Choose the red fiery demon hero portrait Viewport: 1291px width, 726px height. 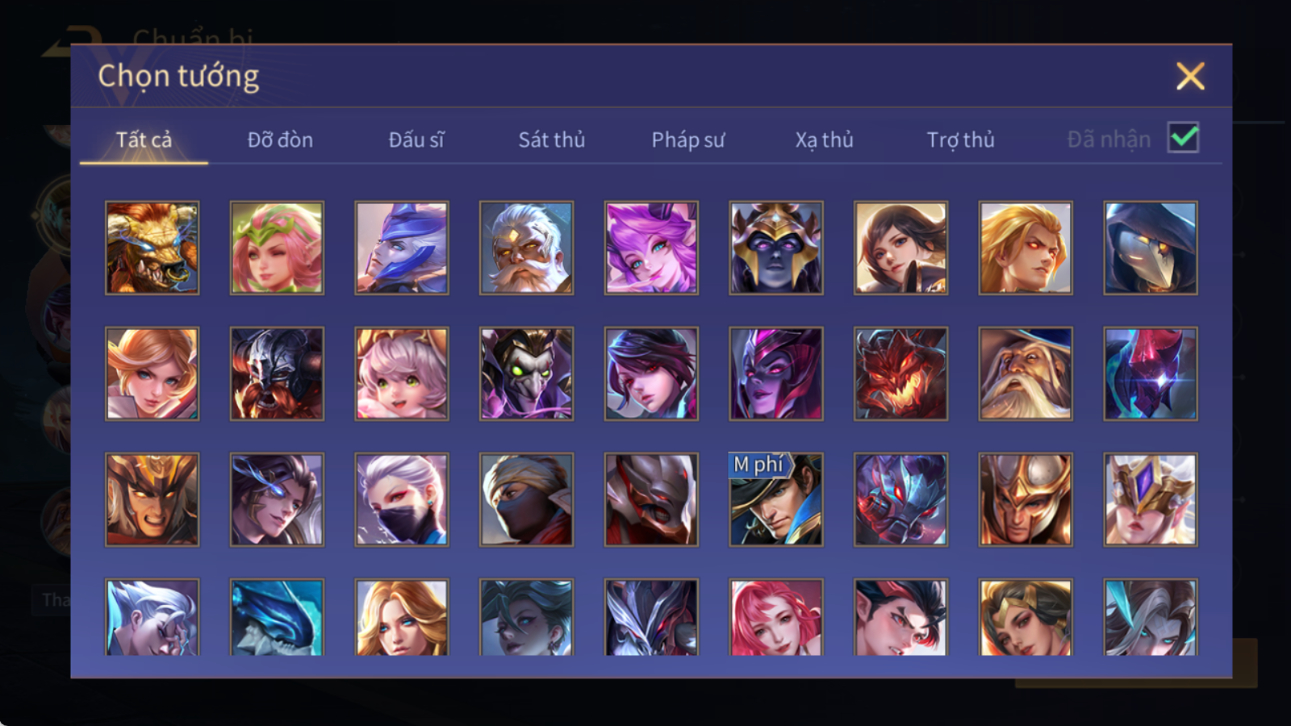point(901,374)
